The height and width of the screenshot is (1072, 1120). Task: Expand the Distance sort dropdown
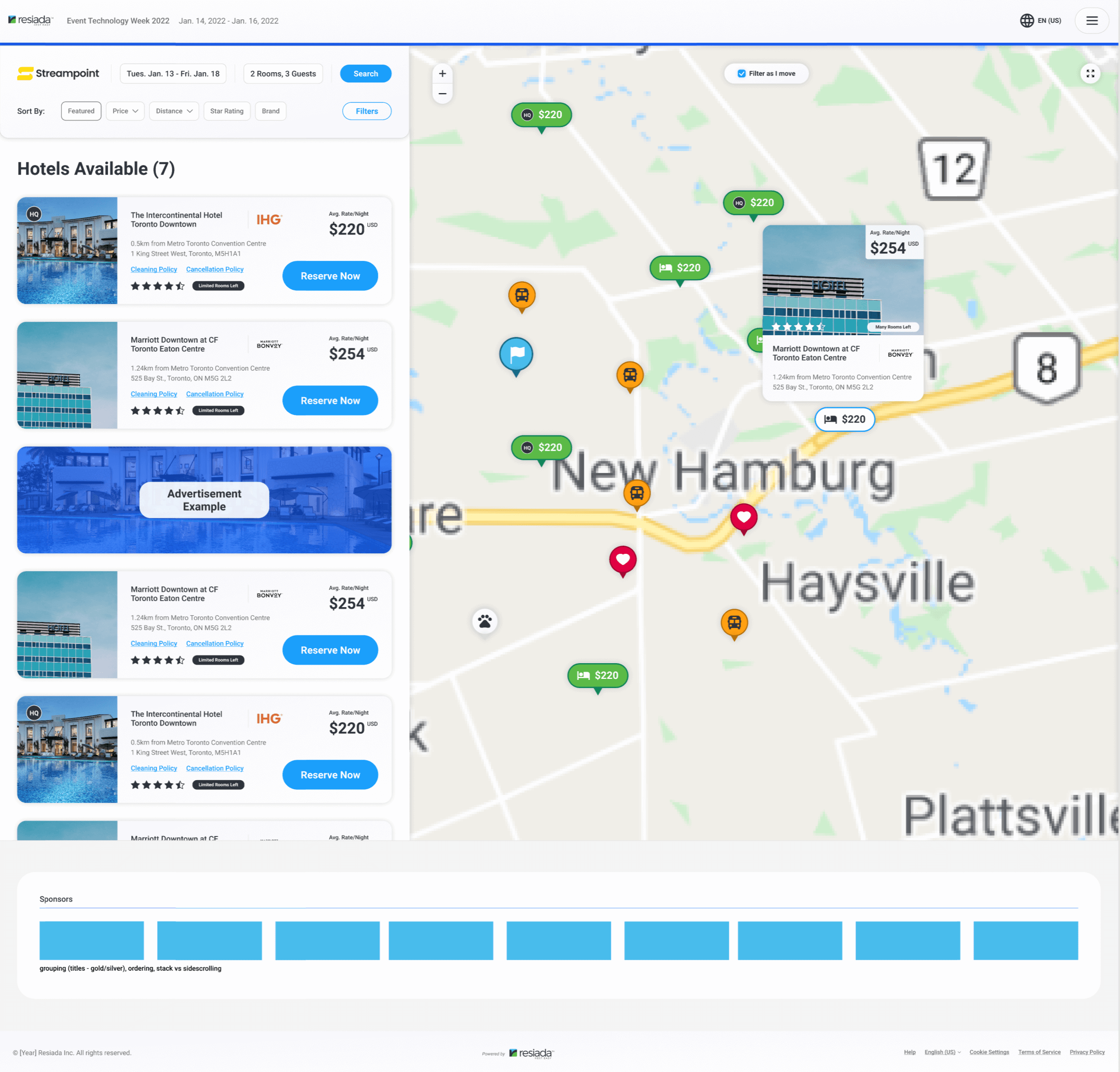coord(174,111)
